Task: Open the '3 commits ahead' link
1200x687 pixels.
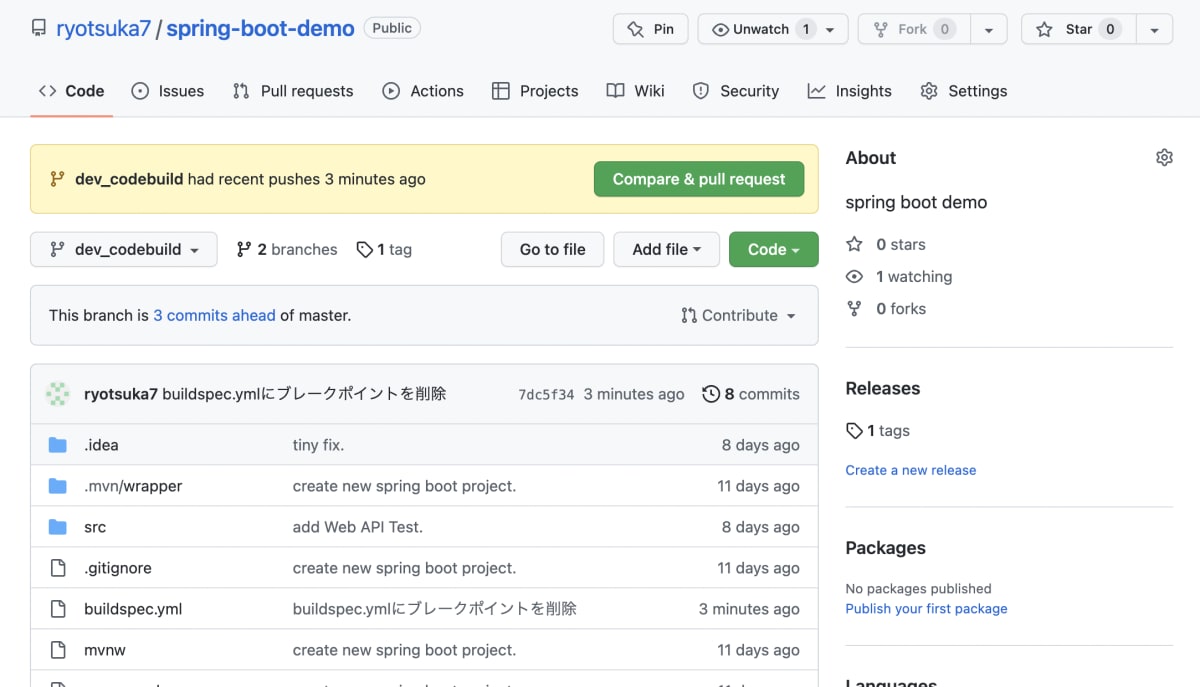Action: pyautogui.click(x=214, y=315)
